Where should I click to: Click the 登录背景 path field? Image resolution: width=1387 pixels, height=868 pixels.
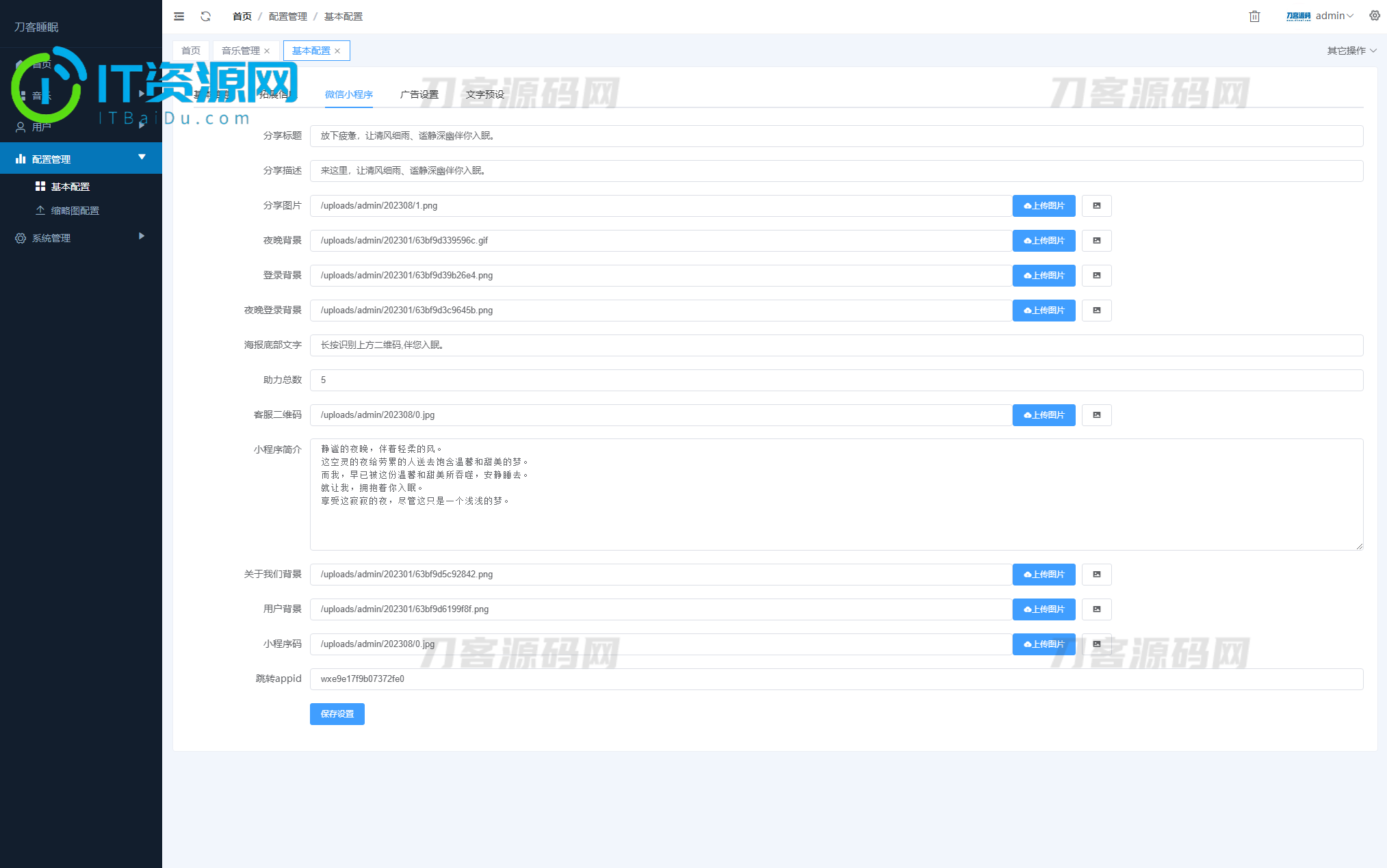[x=661, y=276]
